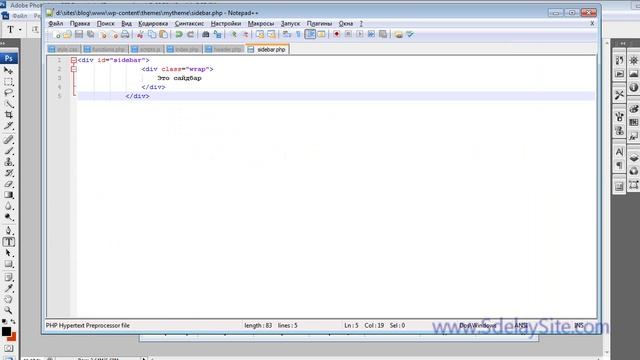Open the Photoshop Info panel icon
The image size is (640, 360).
click(x=634, y=87)
